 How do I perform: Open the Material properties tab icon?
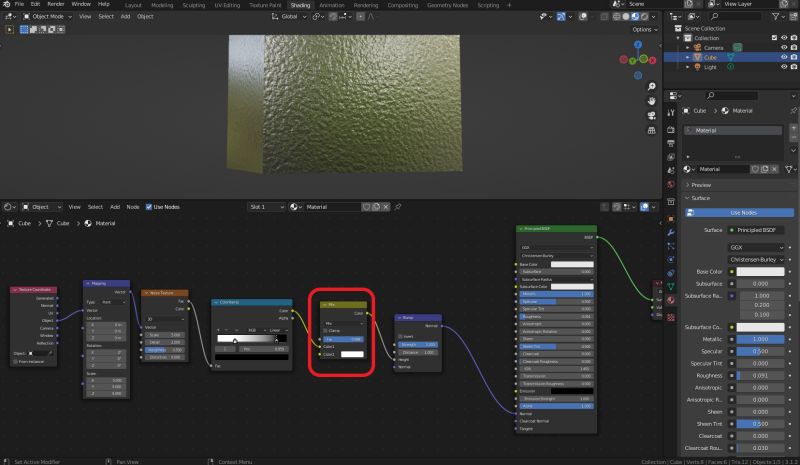click(671, 300)
